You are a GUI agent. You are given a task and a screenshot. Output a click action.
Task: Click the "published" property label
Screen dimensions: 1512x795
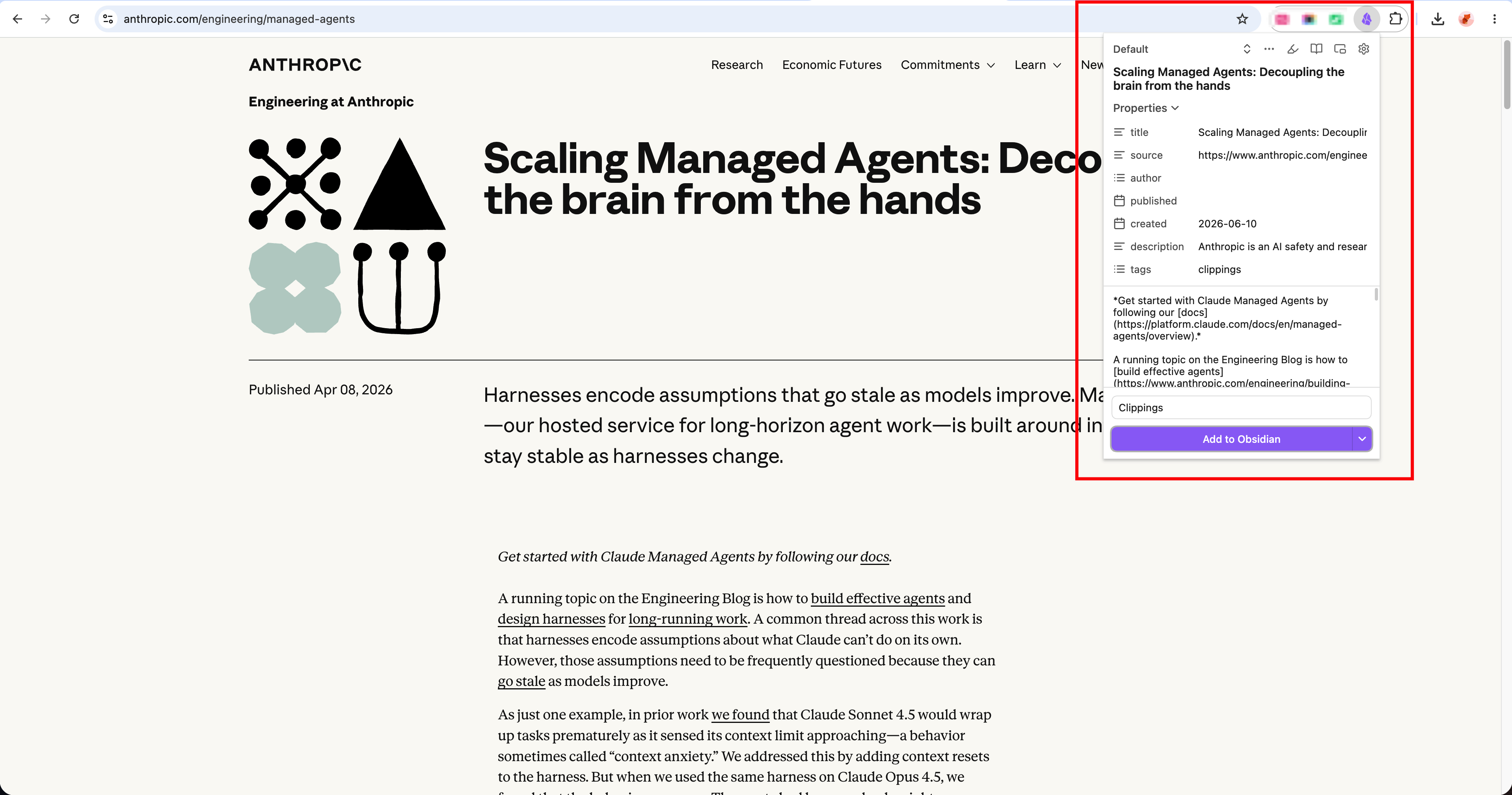click(1153, 201)
